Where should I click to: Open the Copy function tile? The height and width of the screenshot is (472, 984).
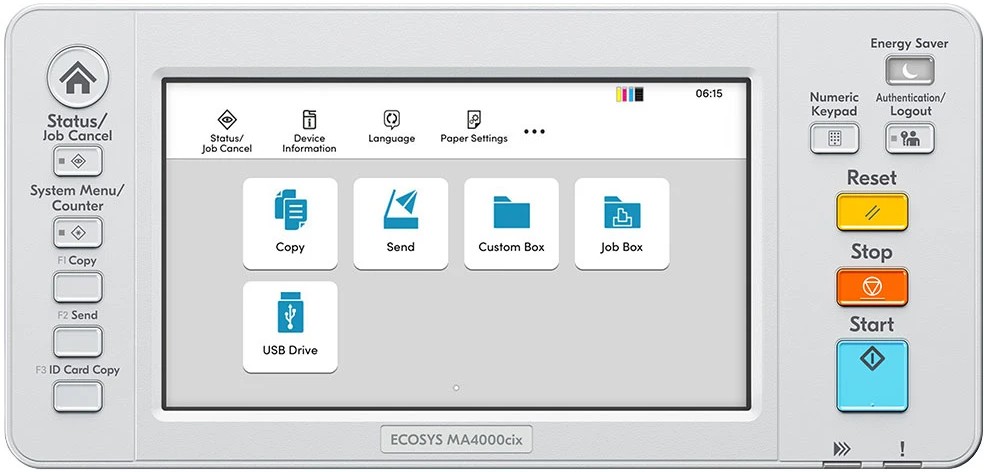(290, 223)
